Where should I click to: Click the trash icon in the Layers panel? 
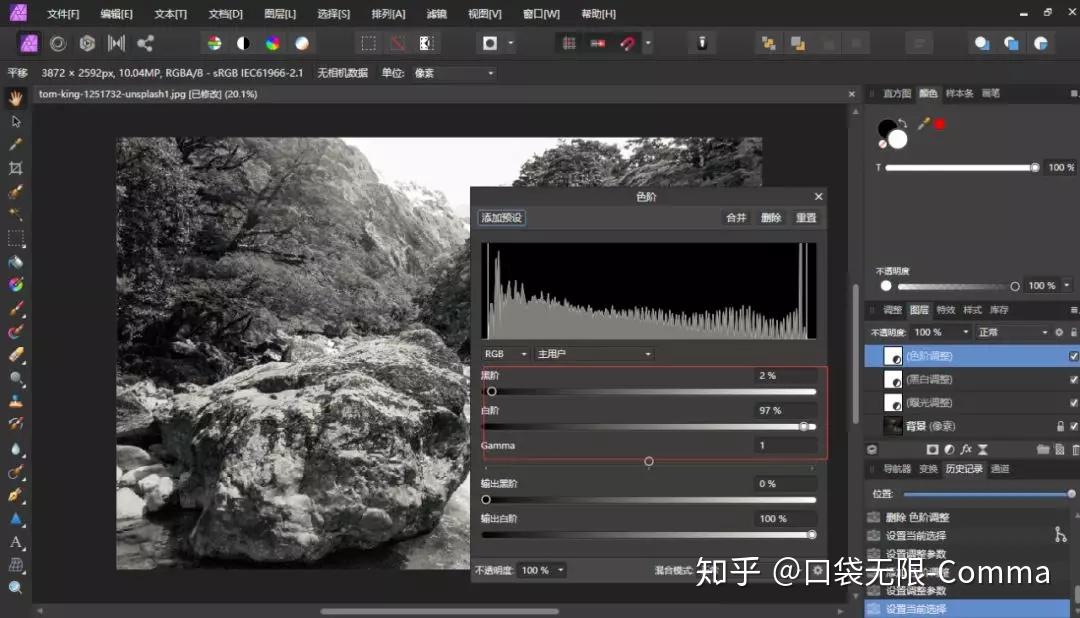(x=1074, y=450)
